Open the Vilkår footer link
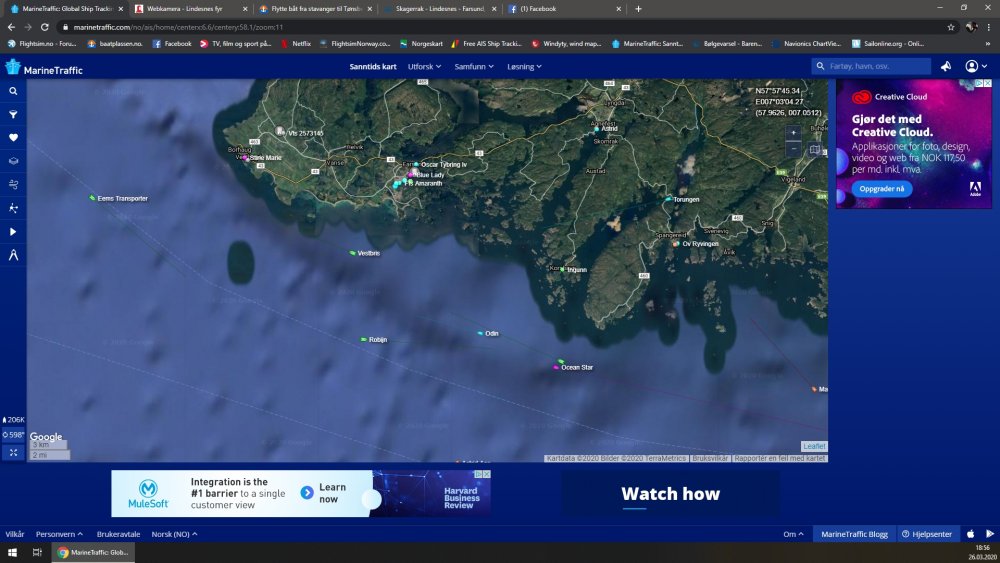This screenshot has height=563, width=1000. 15,534
